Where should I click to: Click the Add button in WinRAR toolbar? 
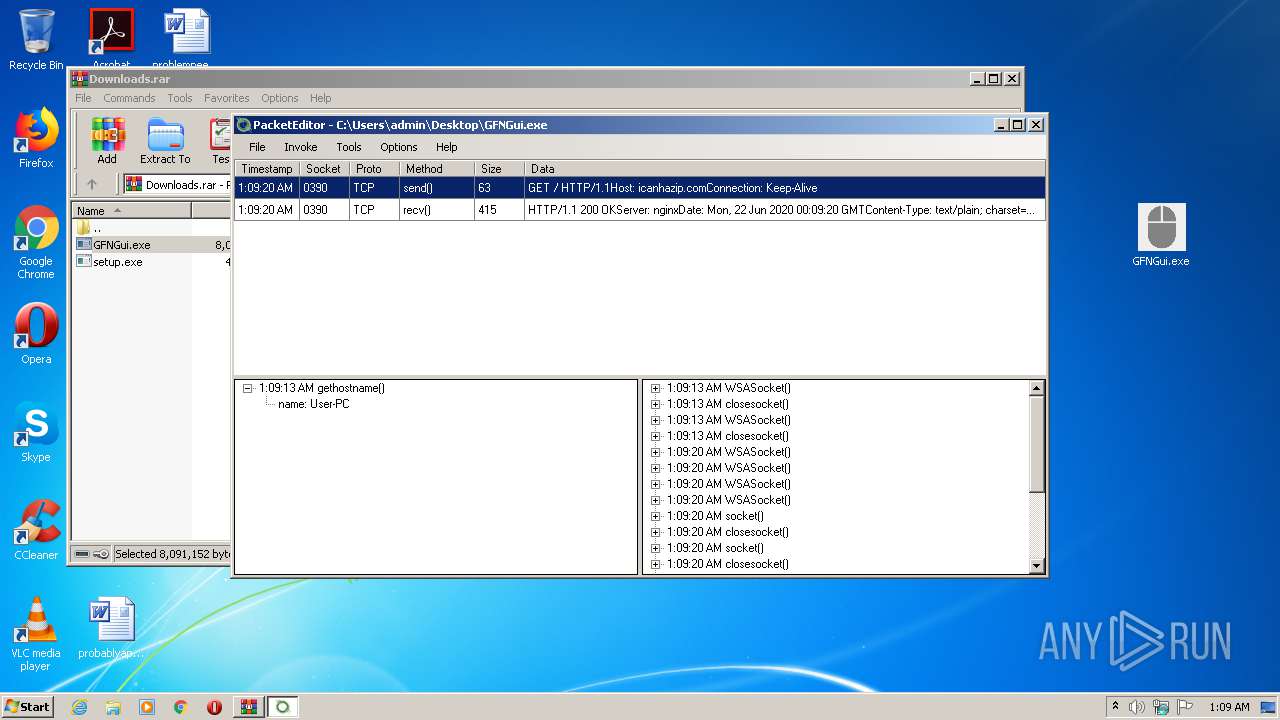tap(107, 141)
